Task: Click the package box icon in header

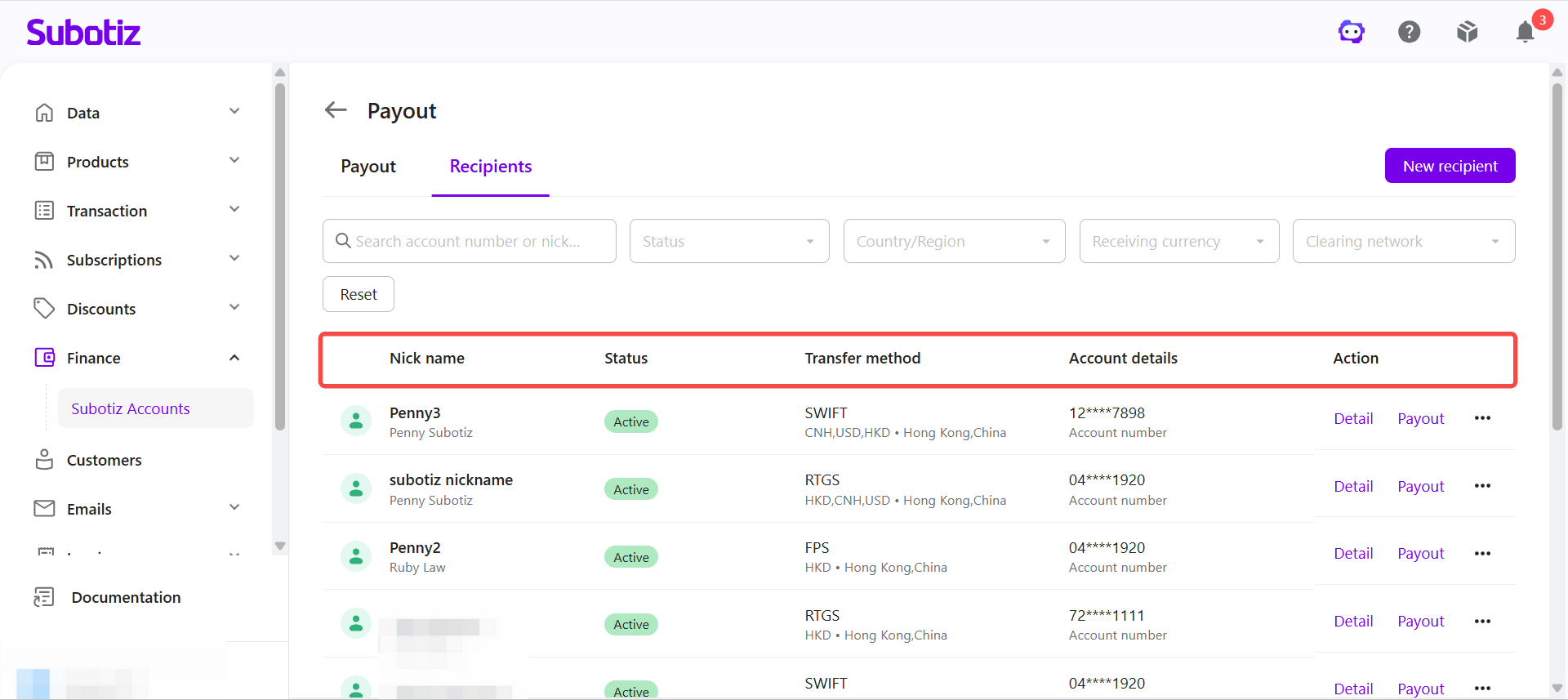Action: 1468,32
